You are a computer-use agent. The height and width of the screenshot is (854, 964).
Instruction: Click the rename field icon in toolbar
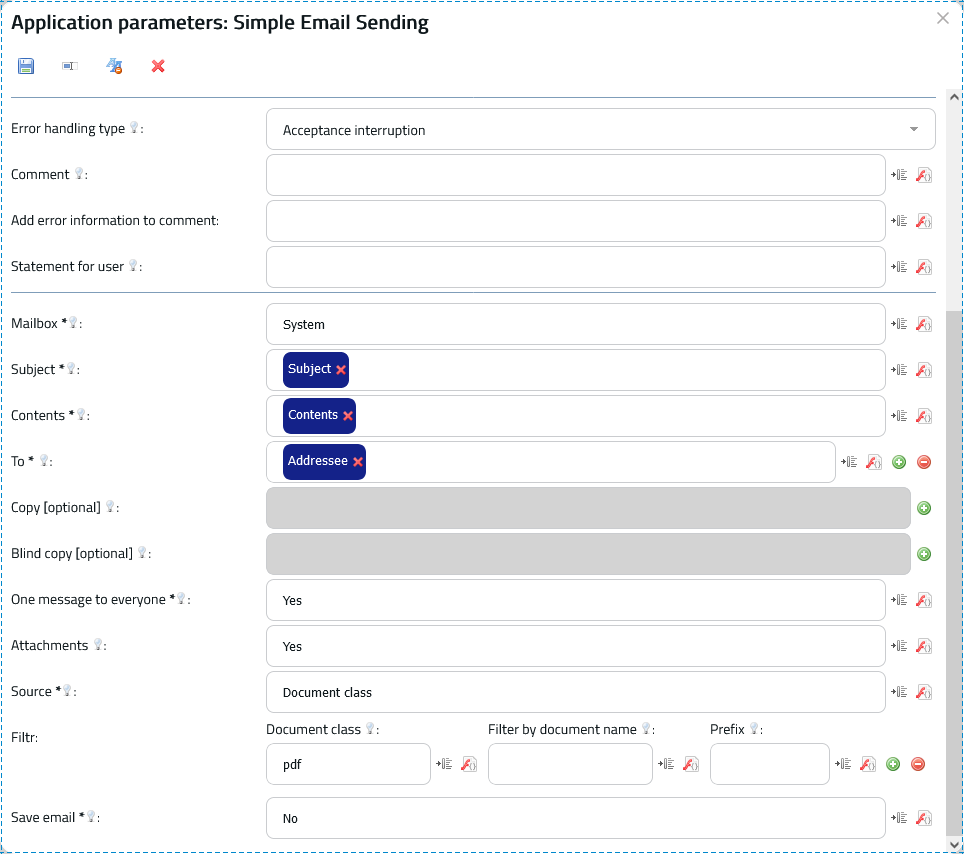coord(70,66)
